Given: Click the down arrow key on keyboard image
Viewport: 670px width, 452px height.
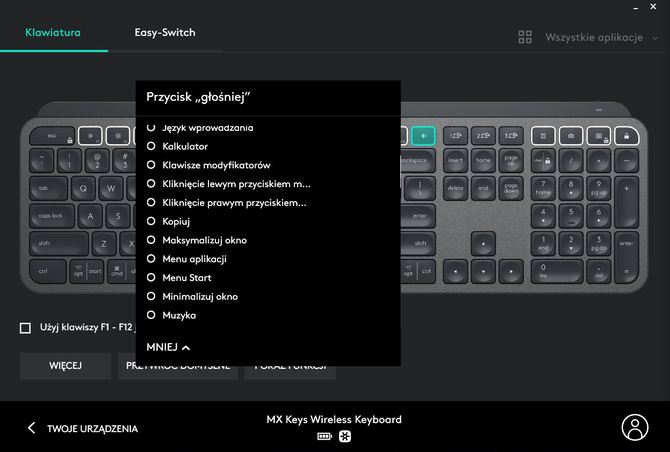Looking at the screenshot, I should tap(483, 271).
